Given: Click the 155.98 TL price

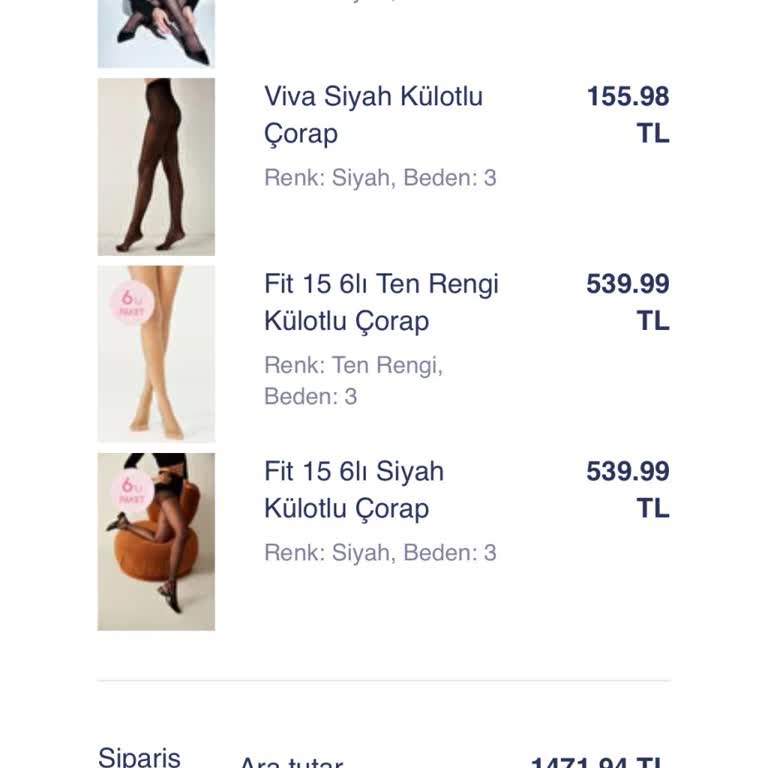Looking at the screenshot, I should pyautogui.click(x=628, y=115).
